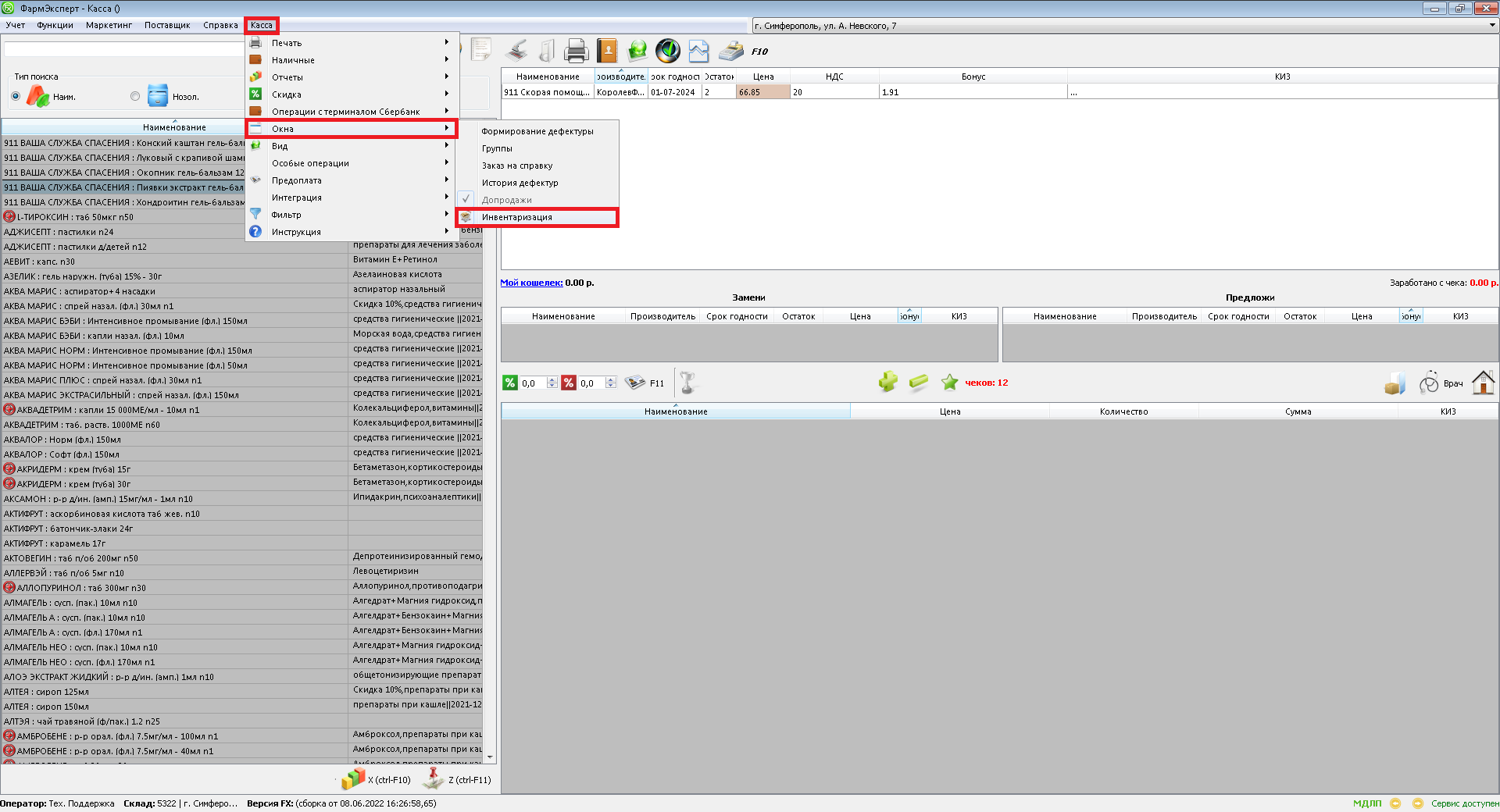Open the orange address book icon
The width and height of the screenshot is (1500, 812).
[607, 52]
